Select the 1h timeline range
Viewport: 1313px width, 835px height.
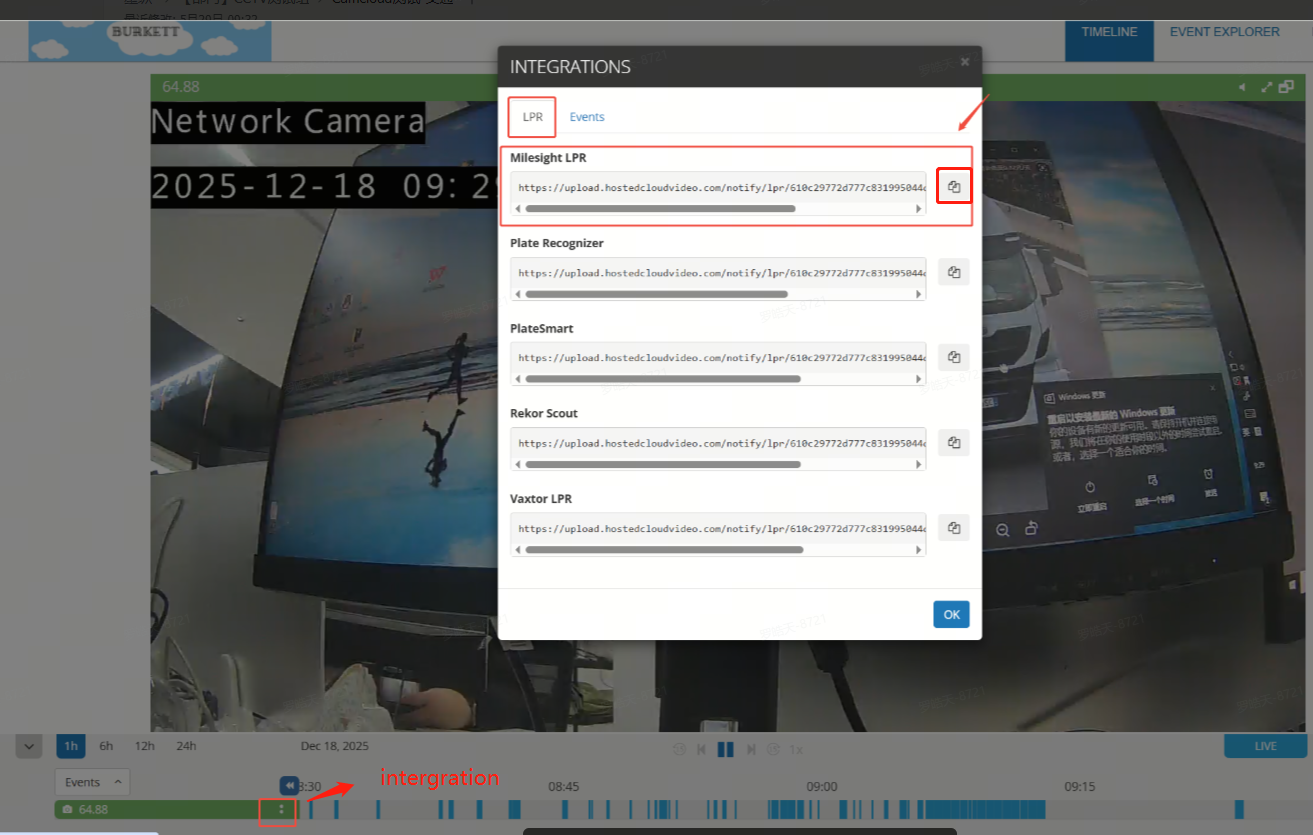click(71, 746)
